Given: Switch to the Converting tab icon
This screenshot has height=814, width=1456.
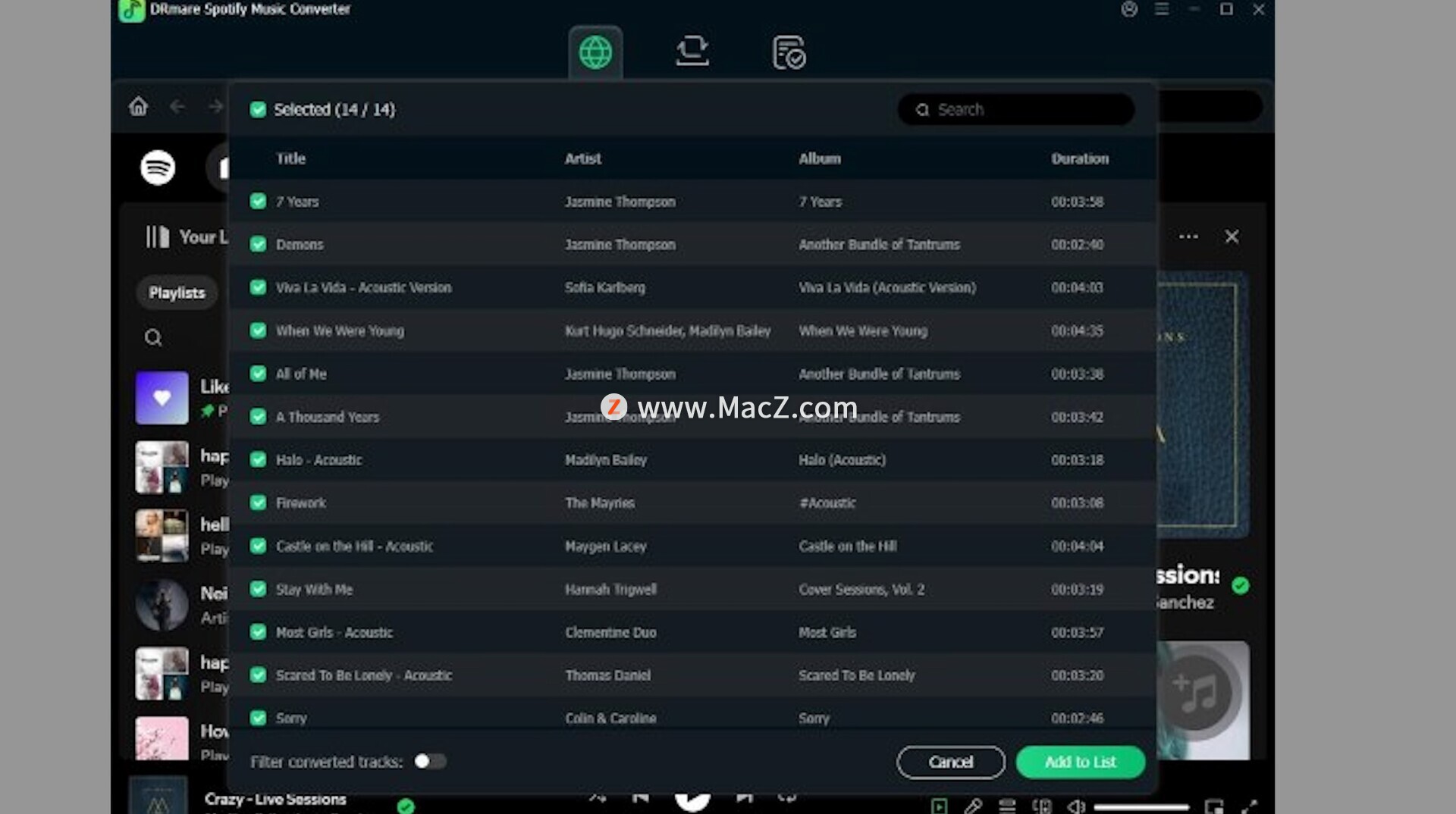Looking at the screenshot, I should [692, 51].
